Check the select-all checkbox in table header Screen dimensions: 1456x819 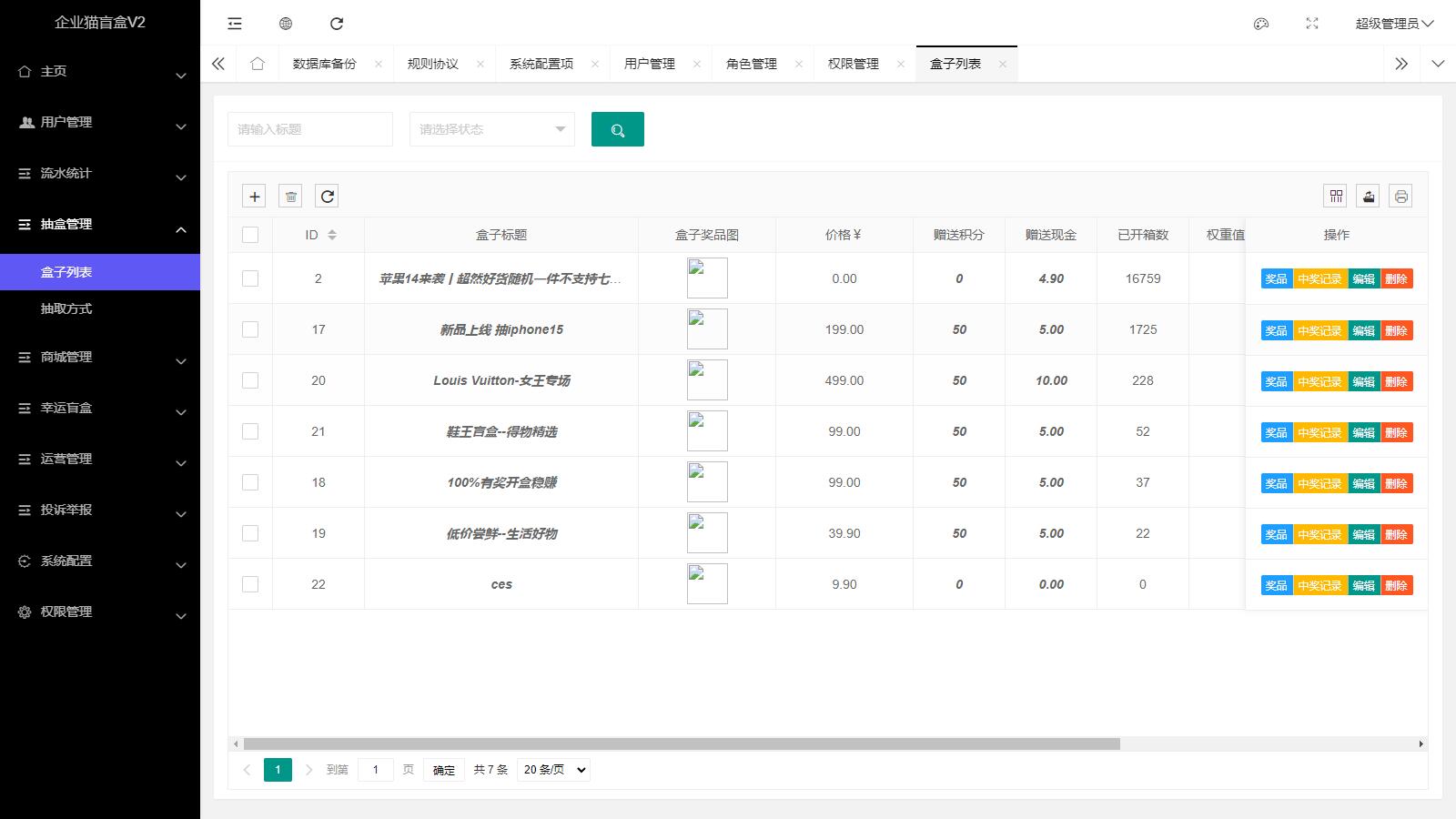pos(250,235)
